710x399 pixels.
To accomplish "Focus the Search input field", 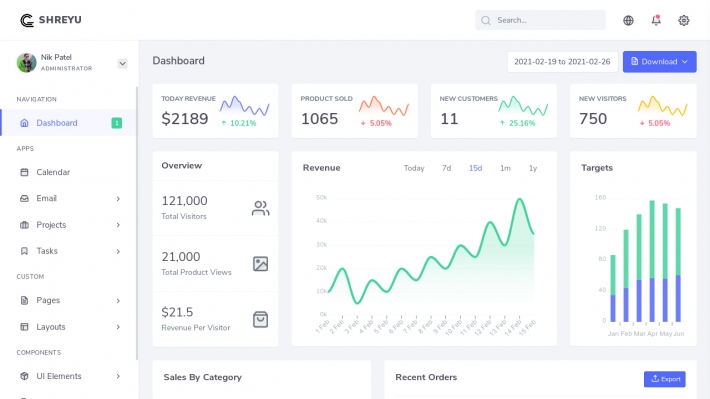I will 540,20.
